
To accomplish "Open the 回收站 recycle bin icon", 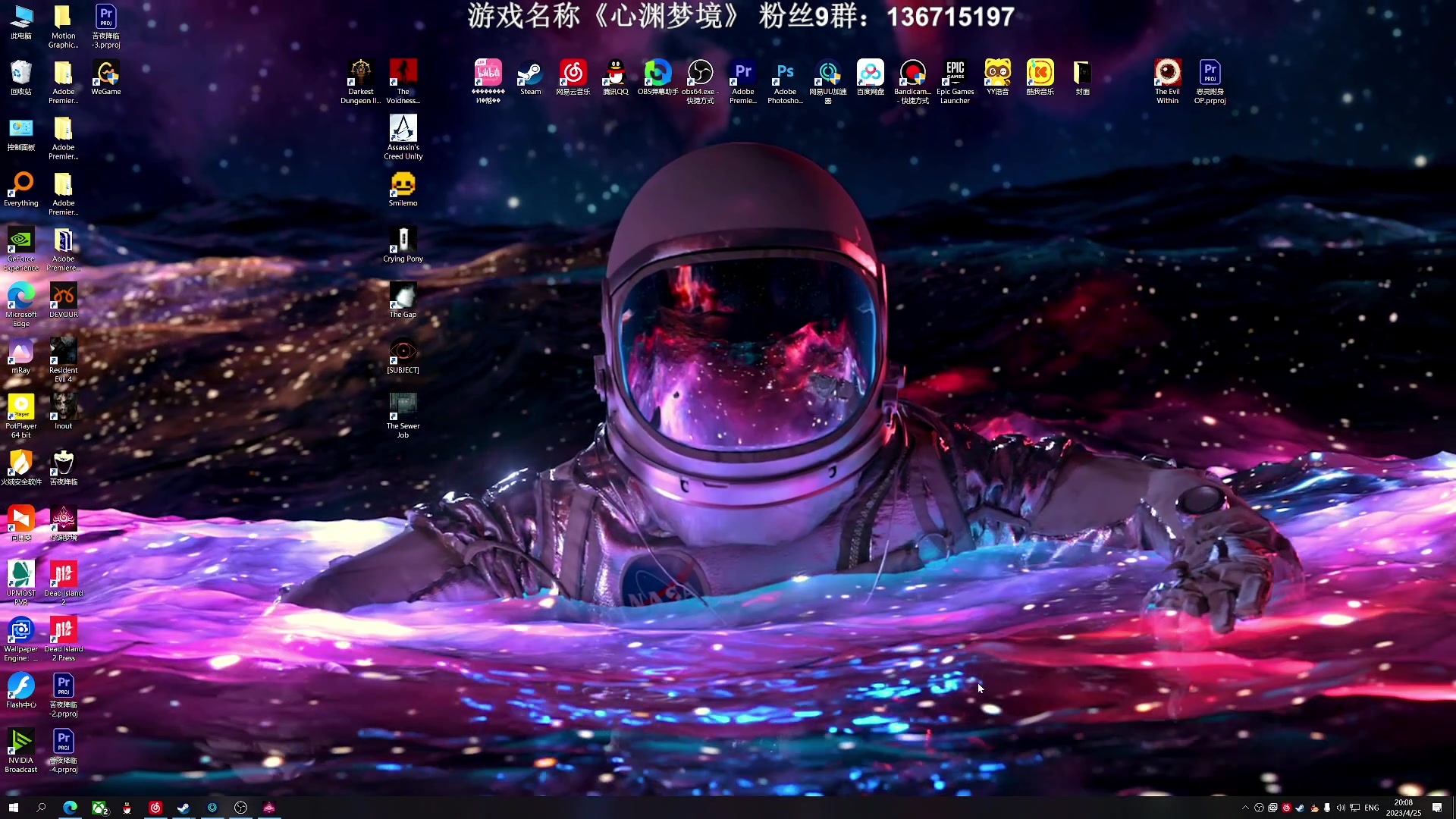I will point(20,78).
